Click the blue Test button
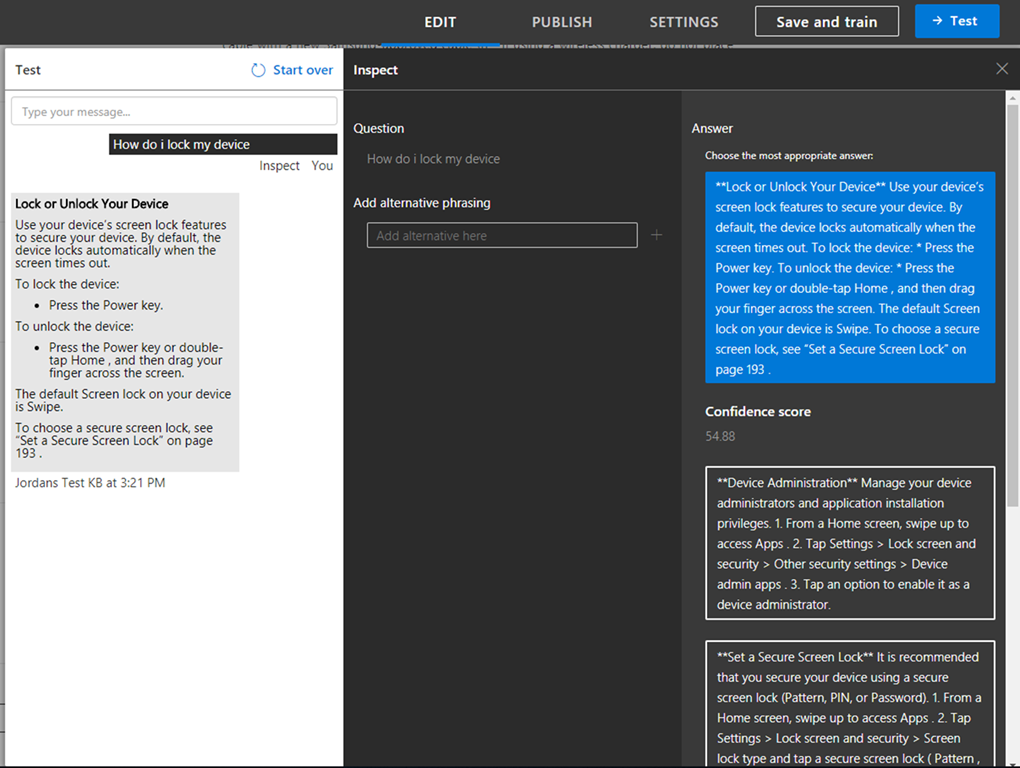Image resolution: width=1020 pixels, height=768 pixels. coord(956,21)
